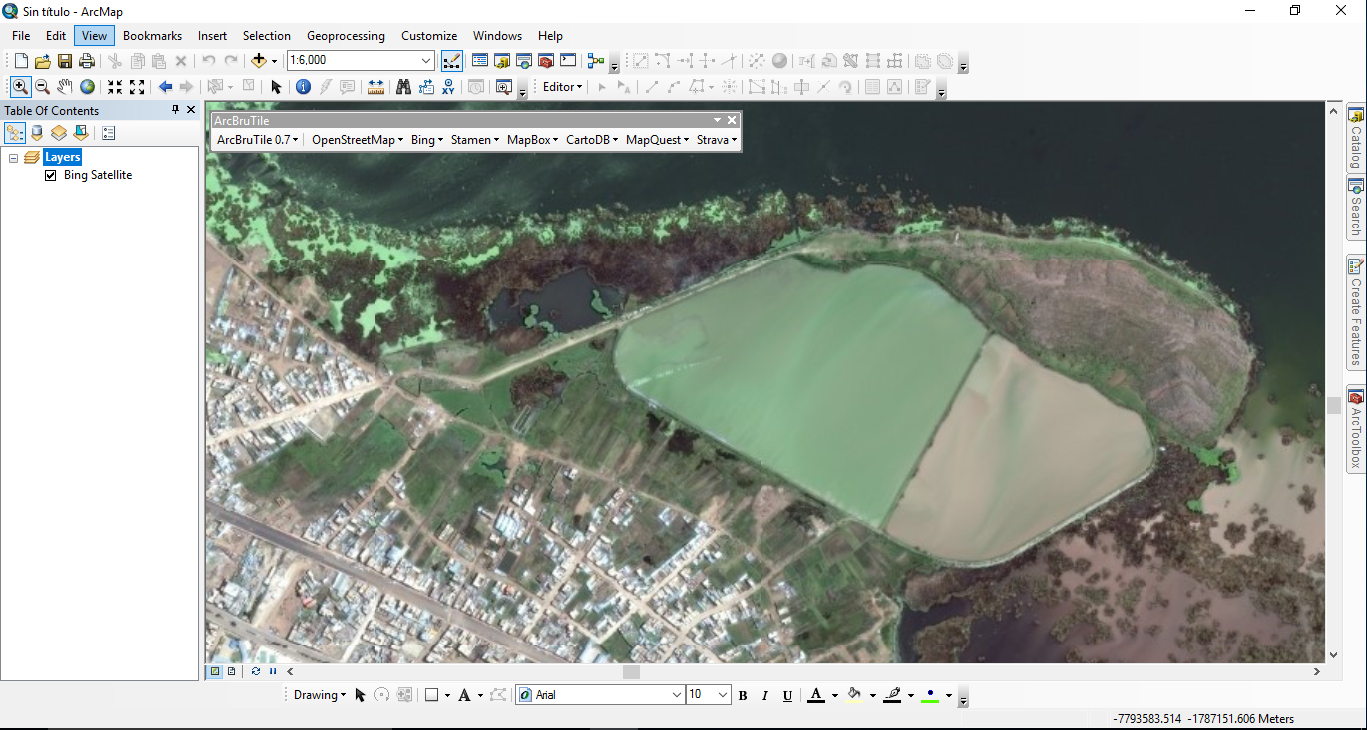1367x730 pixels.
Task: Uncheck the Bing Satellite layer
Action: tap(51, 175)
